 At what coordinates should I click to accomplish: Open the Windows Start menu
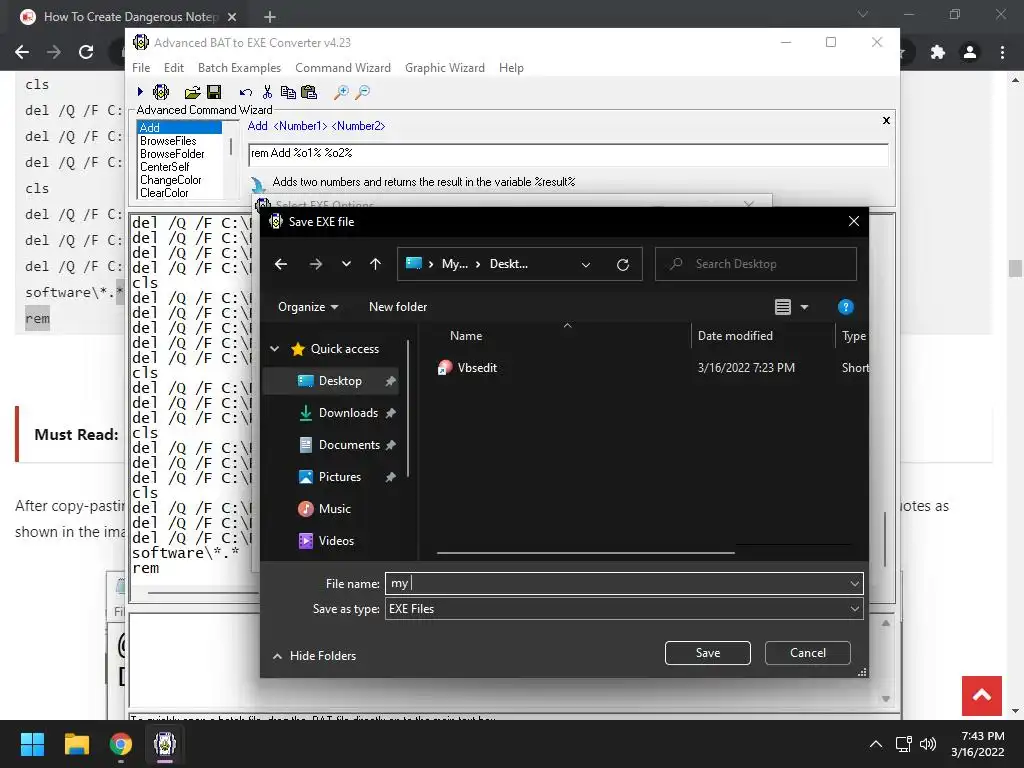tap(32, 744)
